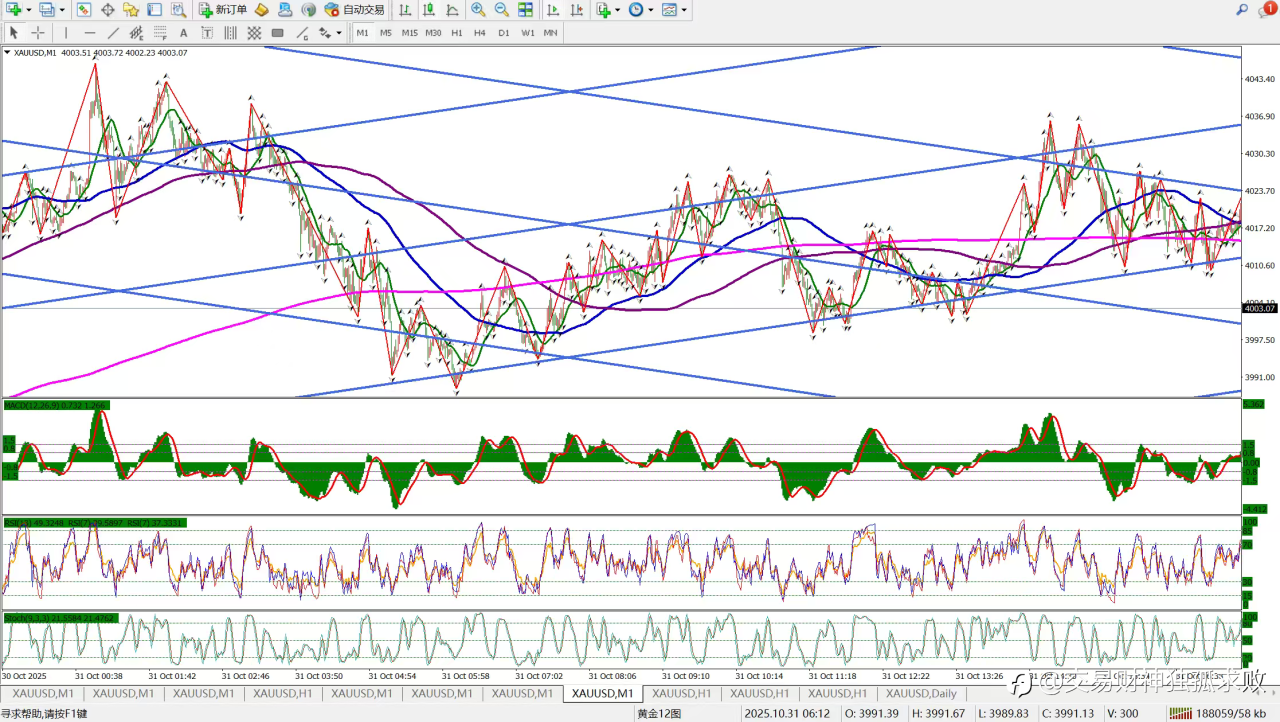Click the 4003.07 current price label on price axis
The height and width of the screenshot is (722, 1280).
click(1259, 309)
